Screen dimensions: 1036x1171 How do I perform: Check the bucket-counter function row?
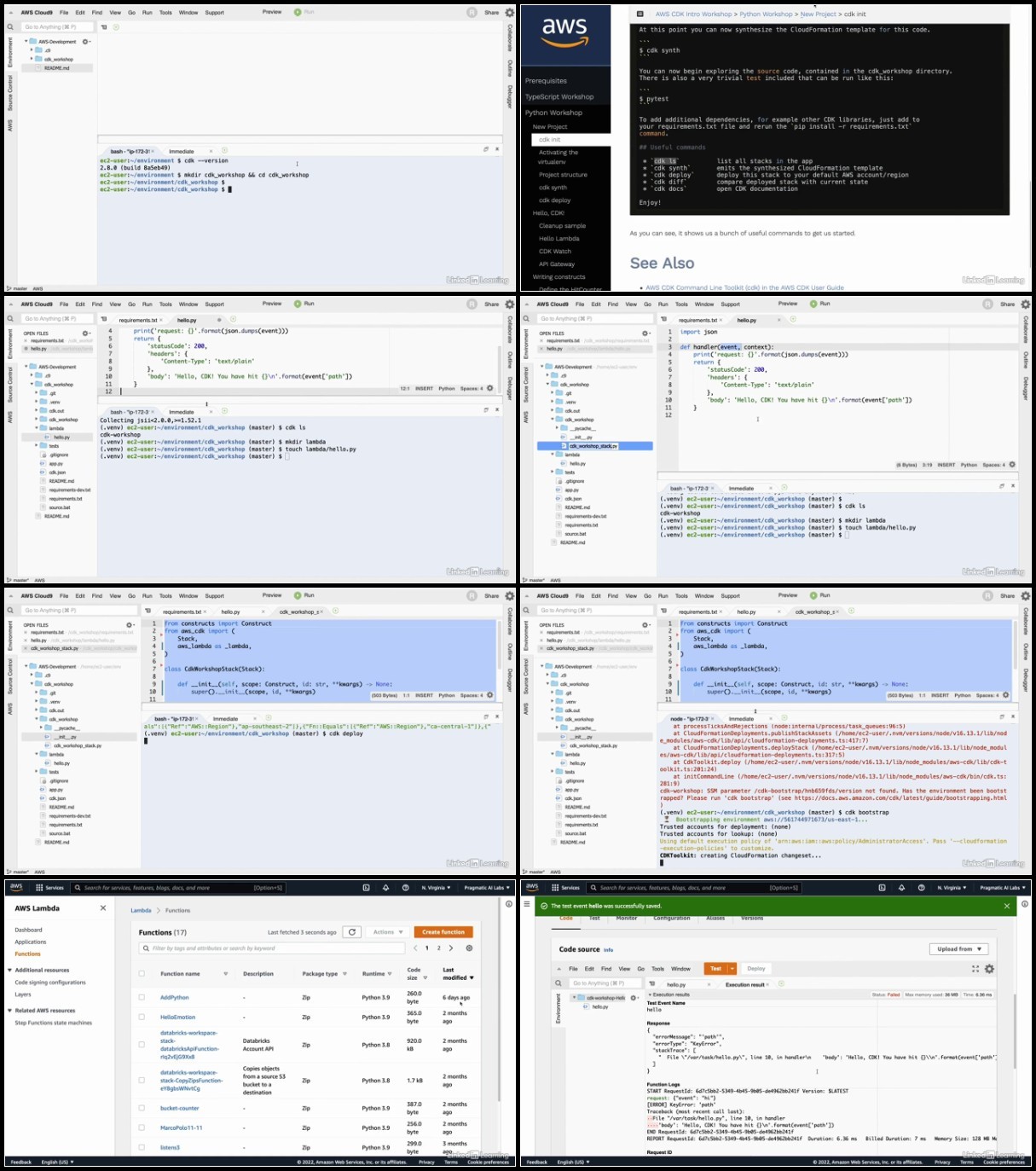[142, 1108]
